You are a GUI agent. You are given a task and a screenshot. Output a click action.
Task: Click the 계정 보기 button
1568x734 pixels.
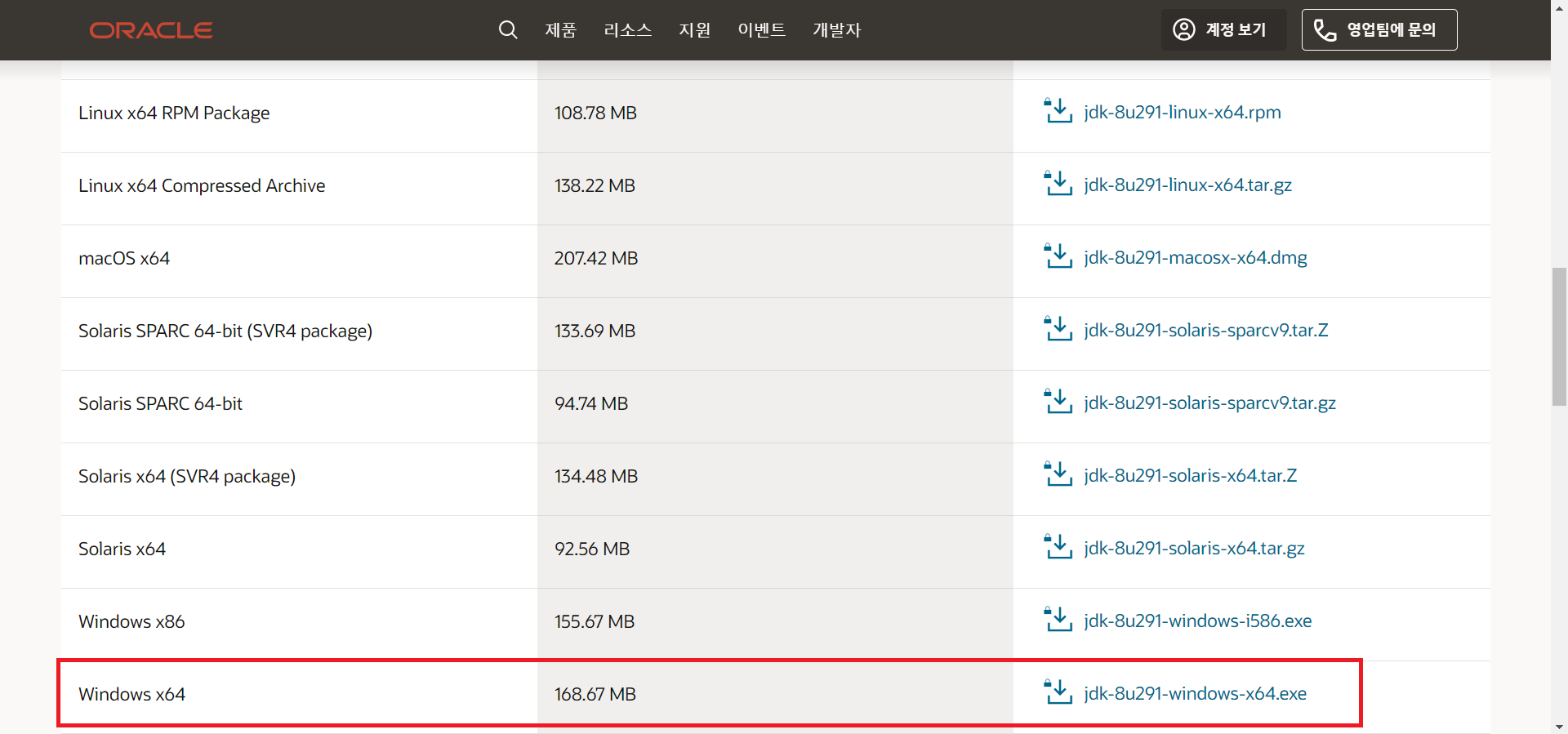[1223, 29]
